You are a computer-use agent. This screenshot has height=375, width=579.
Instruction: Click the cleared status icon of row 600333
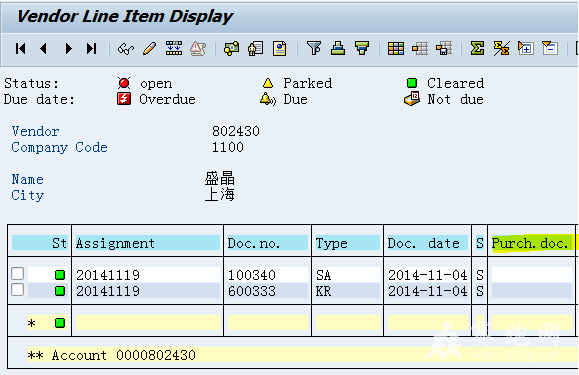(60, 291)
